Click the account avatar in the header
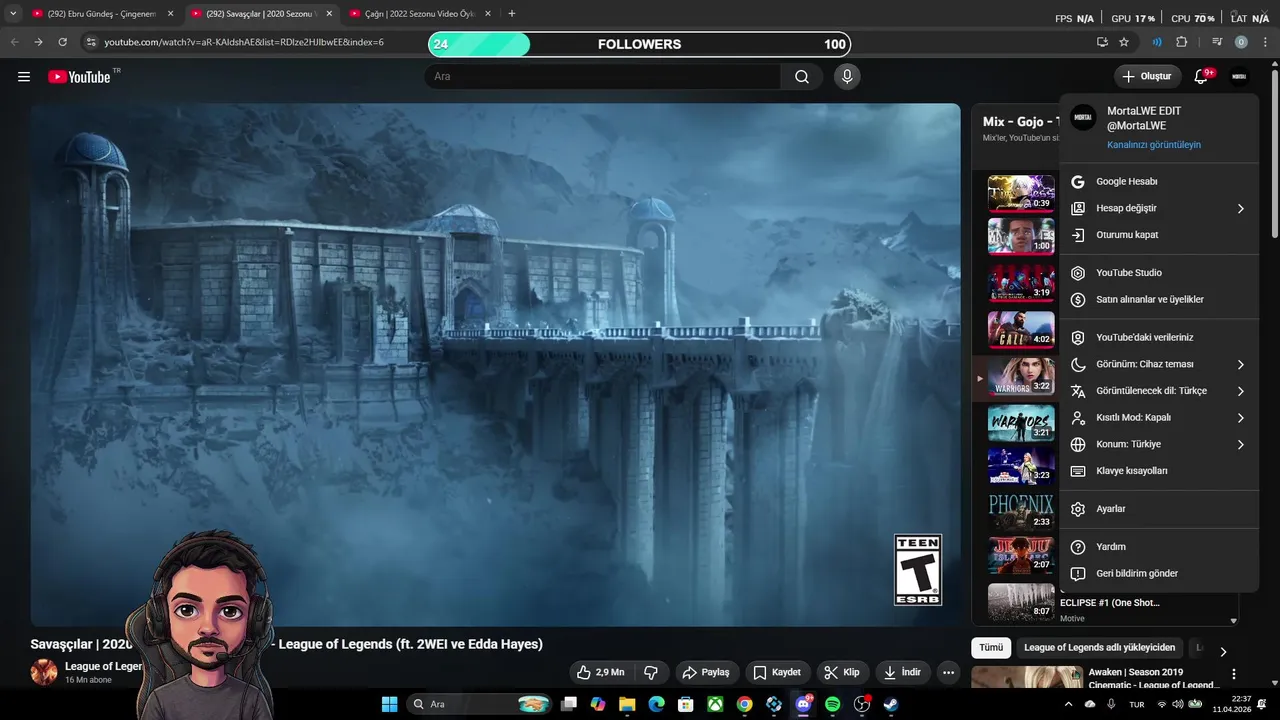Screen dimensions: 1280x720 (1239, 77)
